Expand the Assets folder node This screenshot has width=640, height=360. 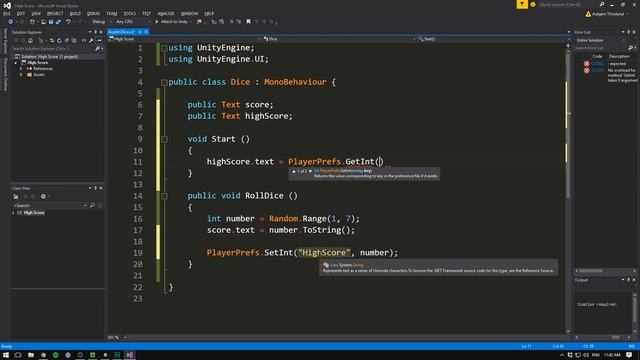pyautogui.click(x=21, y=75)
